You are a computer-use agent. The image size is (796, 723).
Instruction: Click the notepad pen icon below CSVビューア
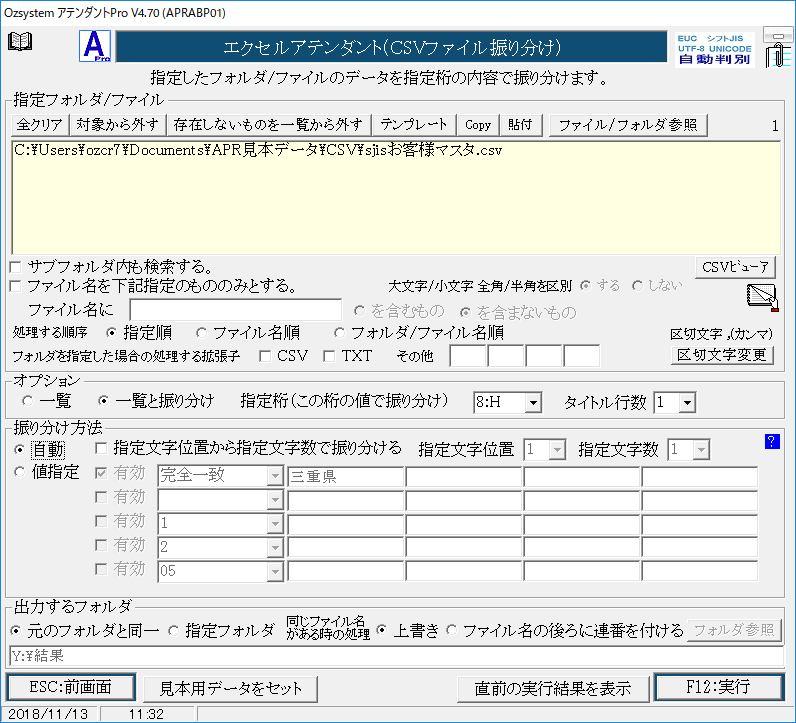click(762, 298)
